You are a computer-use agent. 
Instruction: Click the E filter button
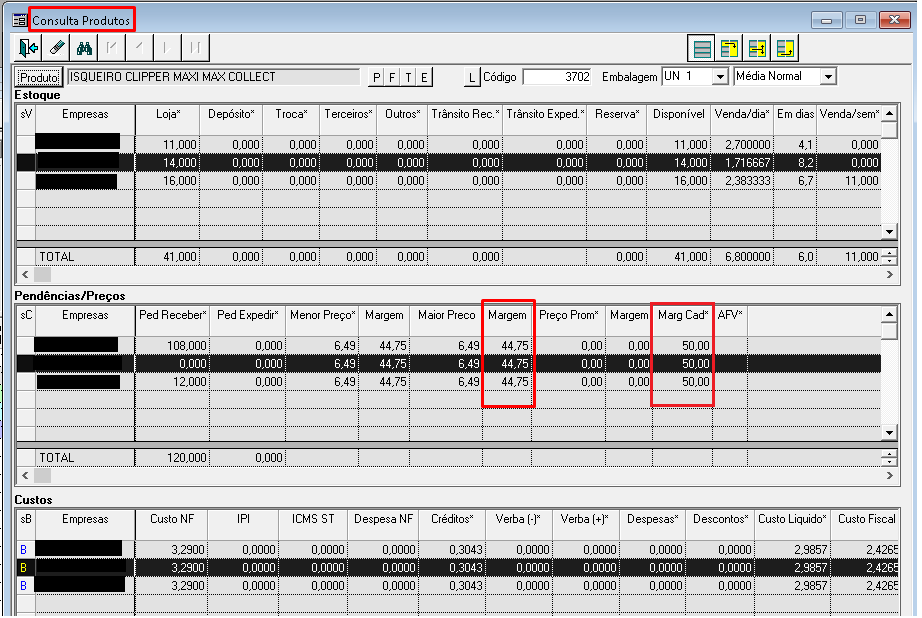pos(424,77)
